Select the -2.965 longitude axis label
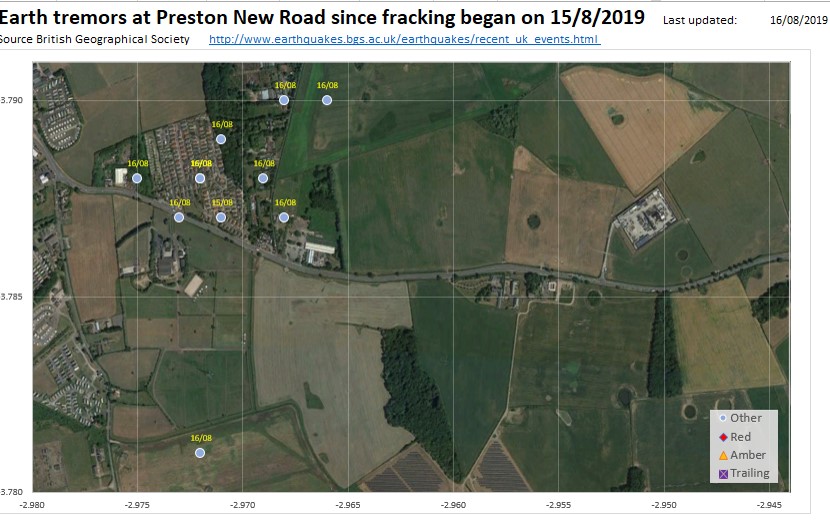The height and width of the screenshot is (520, 830). (x=348, y=506)
